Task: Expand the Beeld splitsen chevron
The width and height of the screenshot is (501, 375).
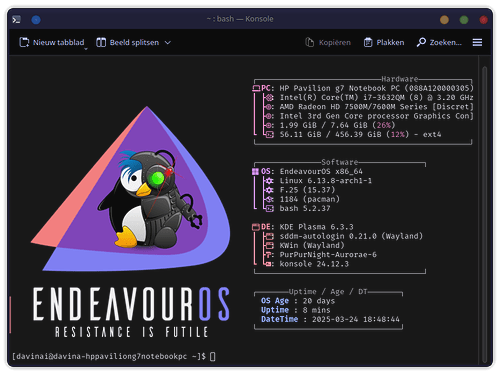Action: pos(168,43)
